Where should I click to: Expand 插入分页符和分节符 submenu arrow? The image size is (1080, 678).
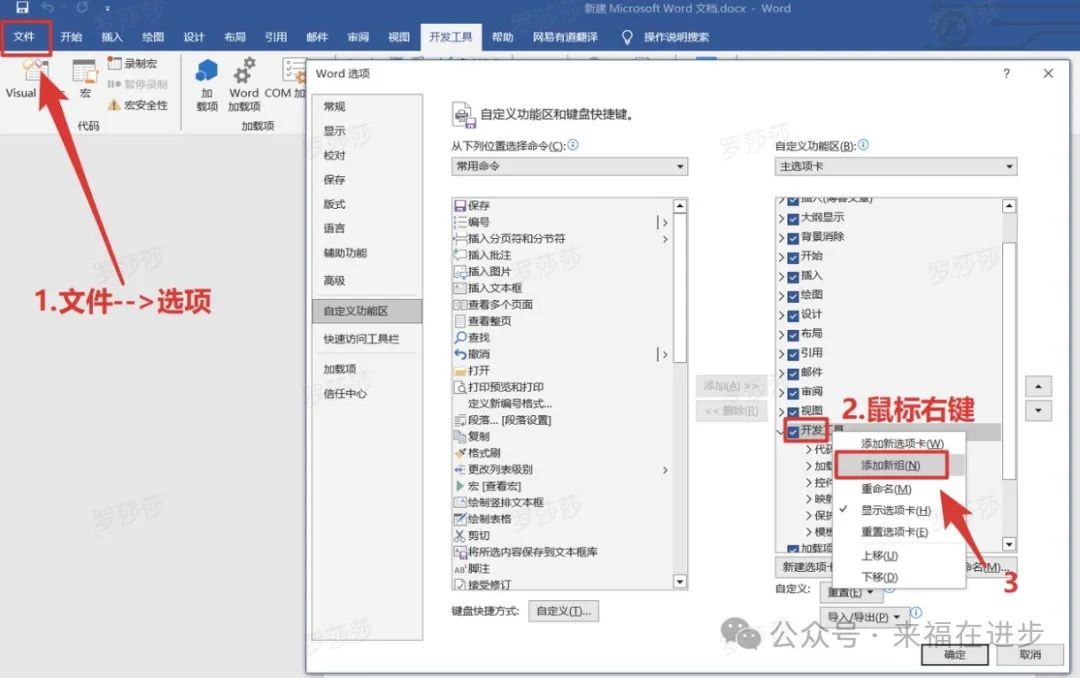tap(665, 239)
